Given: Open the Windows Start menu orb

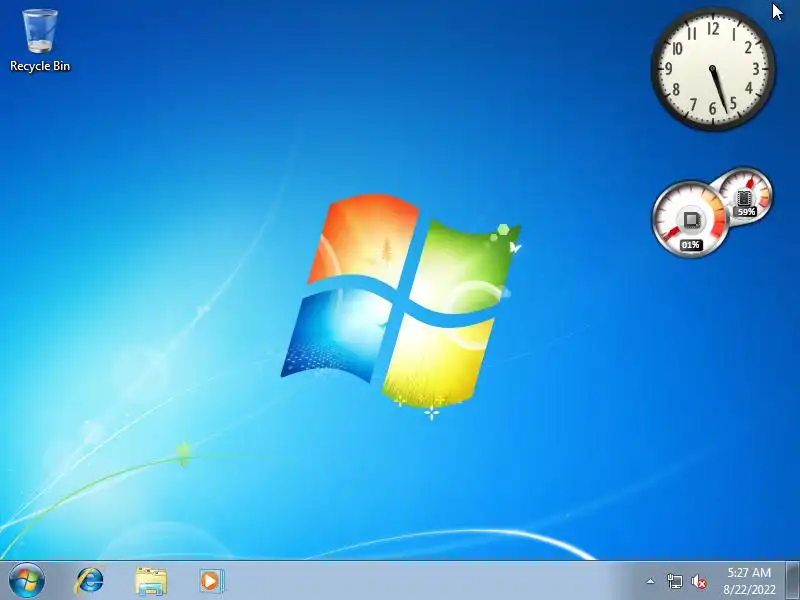Looking at the screenshot, I should point(27,581).
